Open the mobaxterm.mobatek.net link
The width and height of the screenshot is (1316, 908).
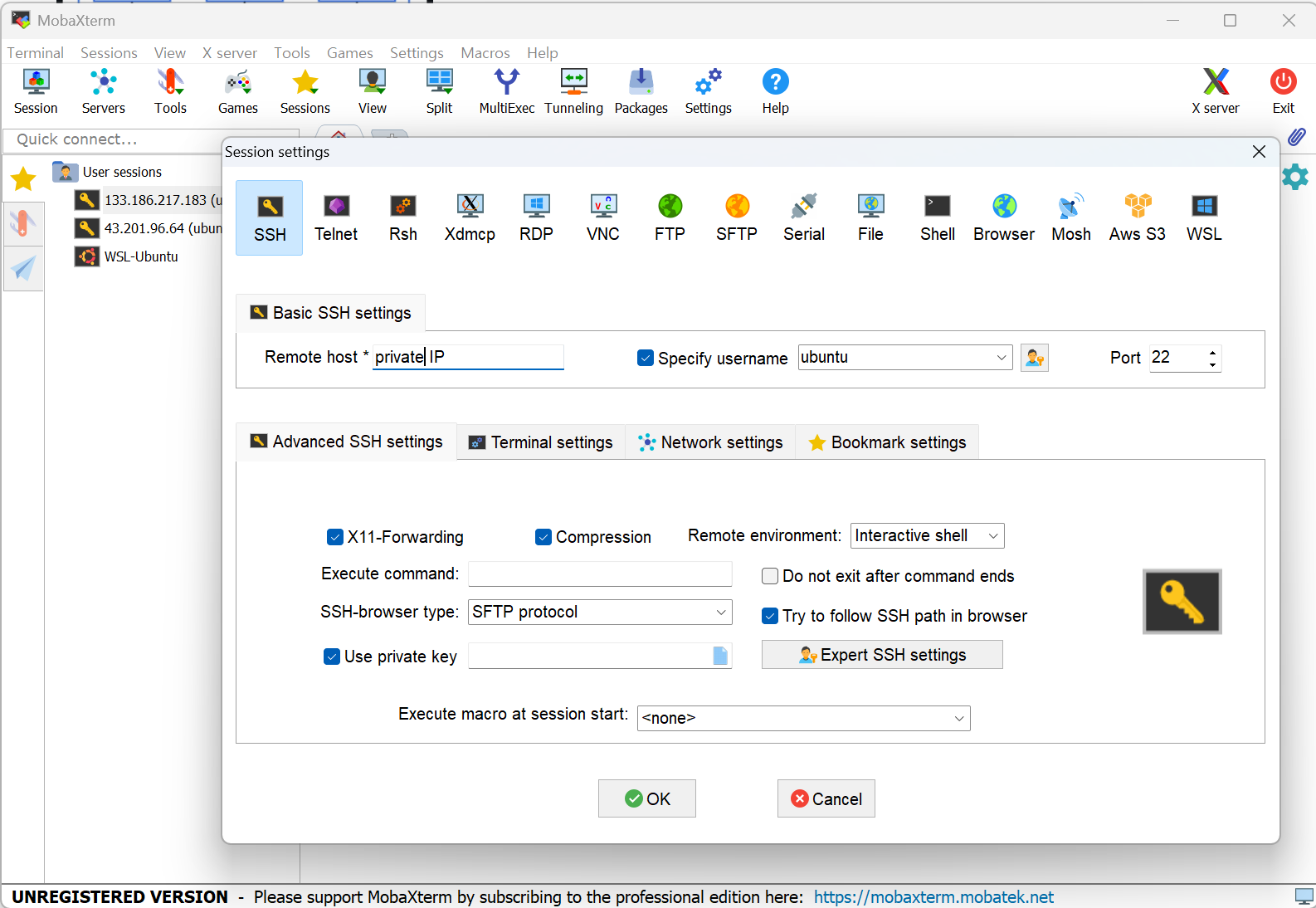tap(933, 897)
